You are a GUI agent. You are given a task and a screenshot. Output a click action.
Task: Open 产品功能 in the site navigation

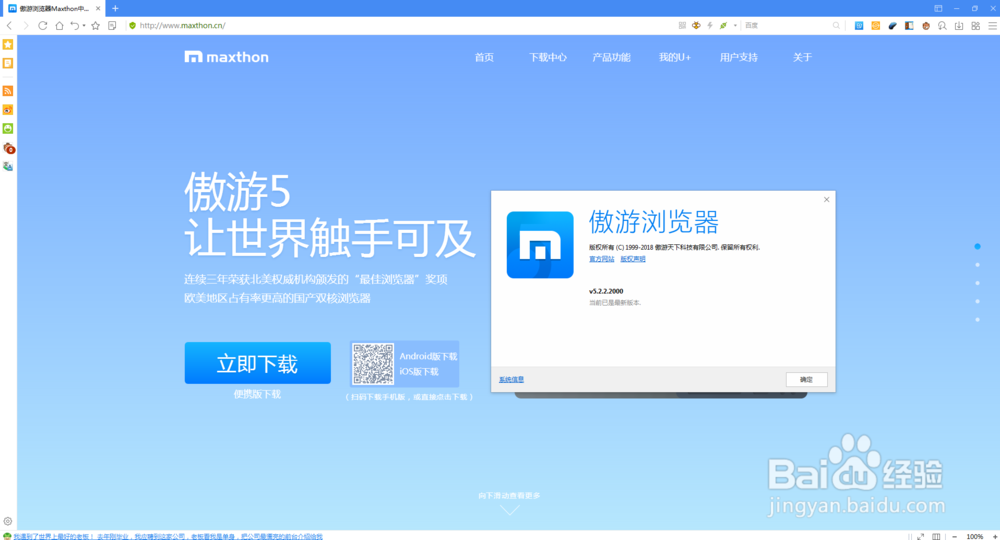[x=611, y=57]
